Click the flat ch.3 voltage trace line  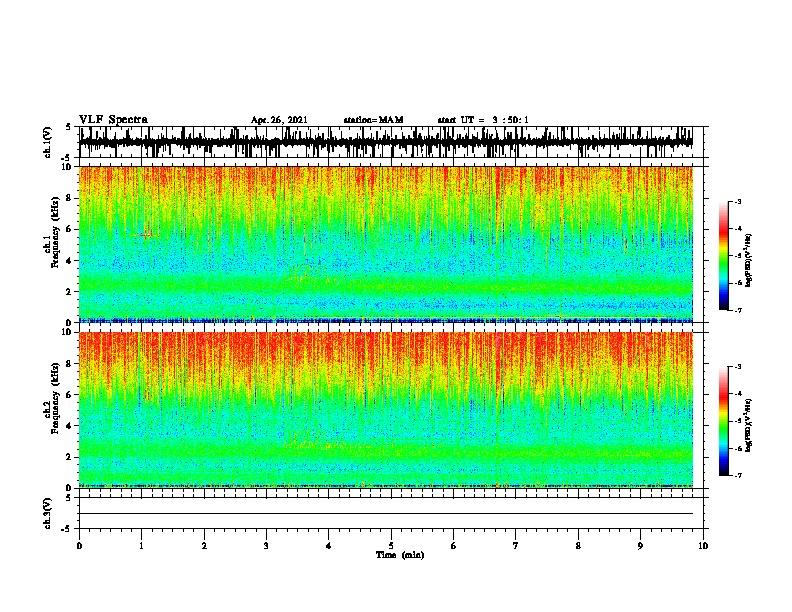[386, 514]
